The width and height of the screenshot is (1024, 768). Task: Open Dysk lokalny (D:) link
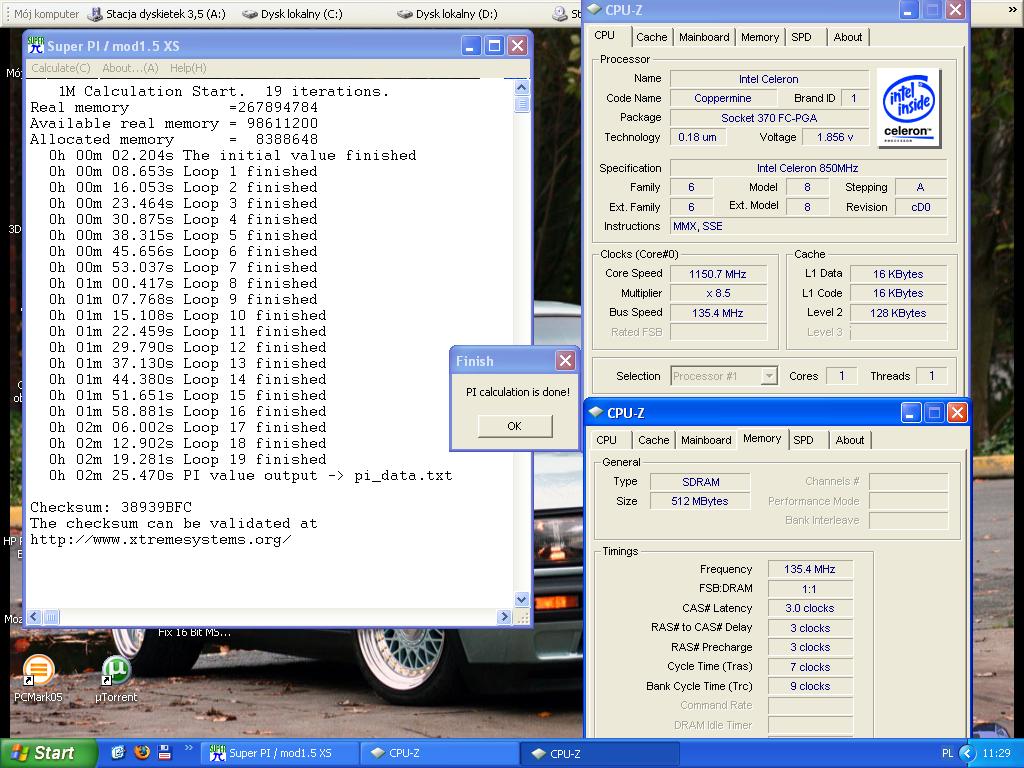(x=447, y=14)
